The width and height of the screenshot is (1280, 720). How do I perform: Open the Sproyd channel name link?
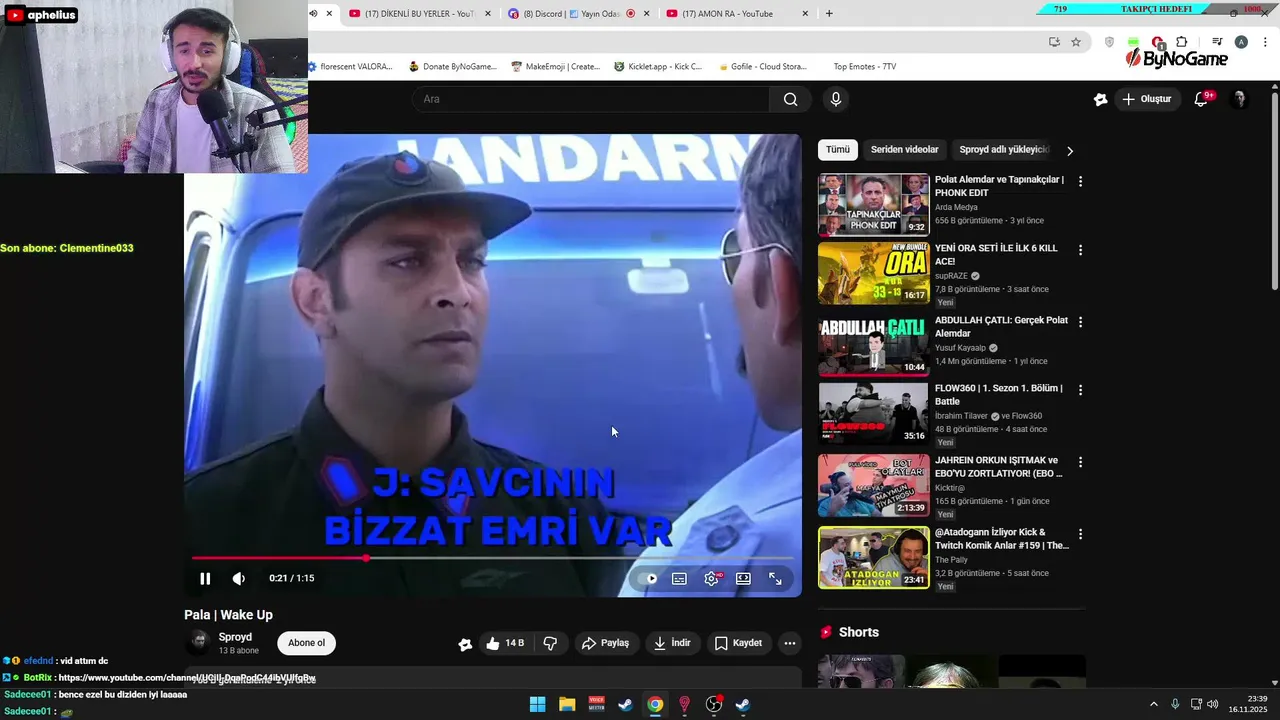click(x=235, y=637)
